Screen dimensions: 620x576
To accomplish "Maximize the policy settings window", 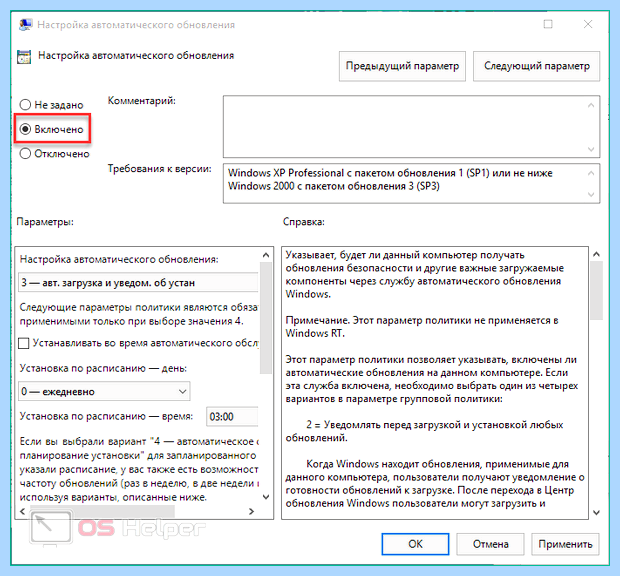I will point(548,25).
